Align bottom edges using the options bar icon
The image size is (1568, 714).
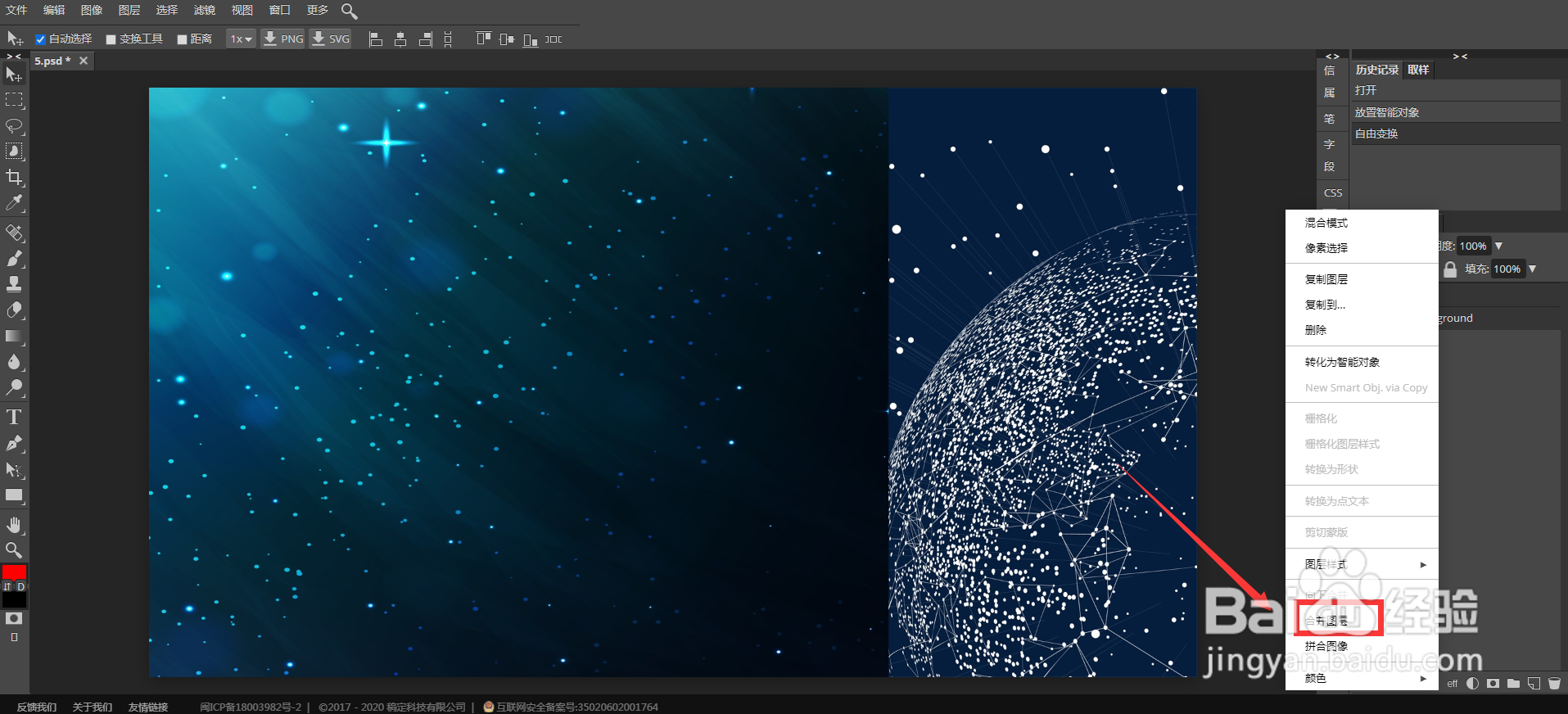click(531, 39)
